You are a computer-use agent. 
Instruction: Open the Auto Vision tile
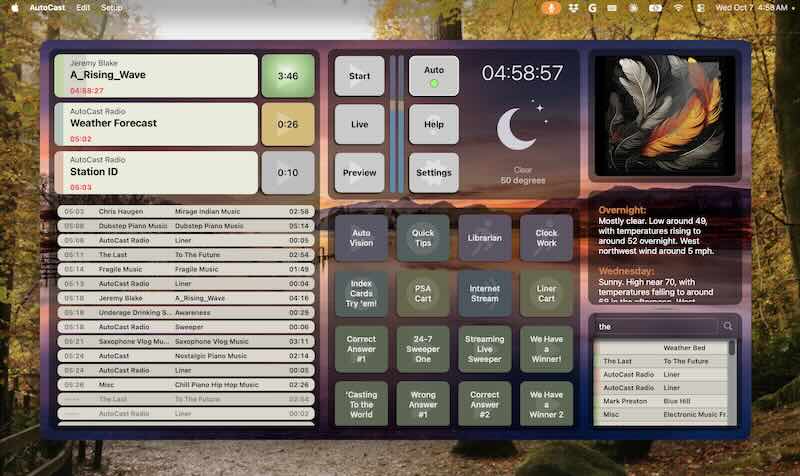click(361, 238)
